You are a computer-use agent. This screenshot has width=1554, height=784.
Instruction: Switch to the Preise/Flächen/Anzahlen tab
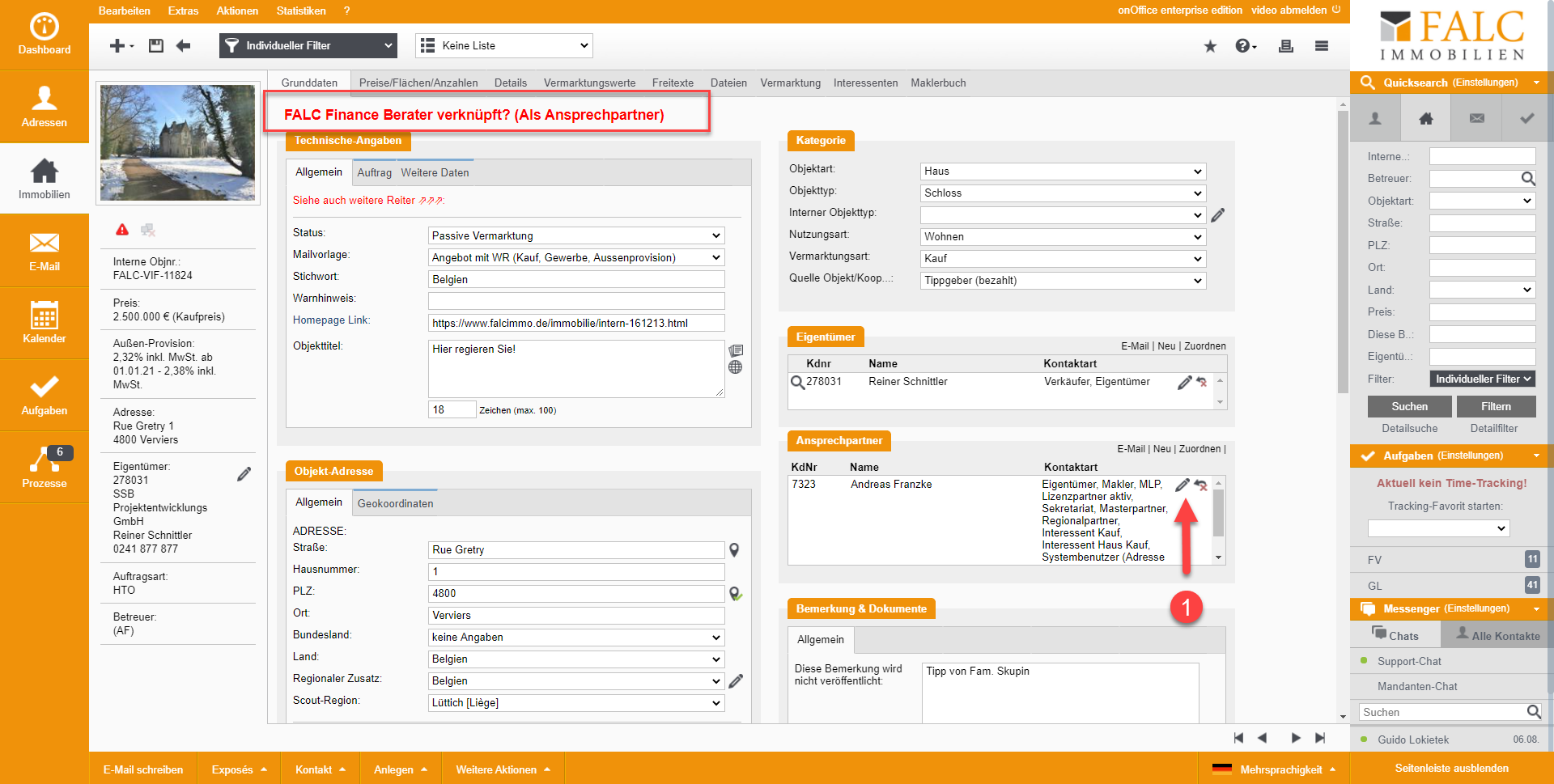click(418, 83)
